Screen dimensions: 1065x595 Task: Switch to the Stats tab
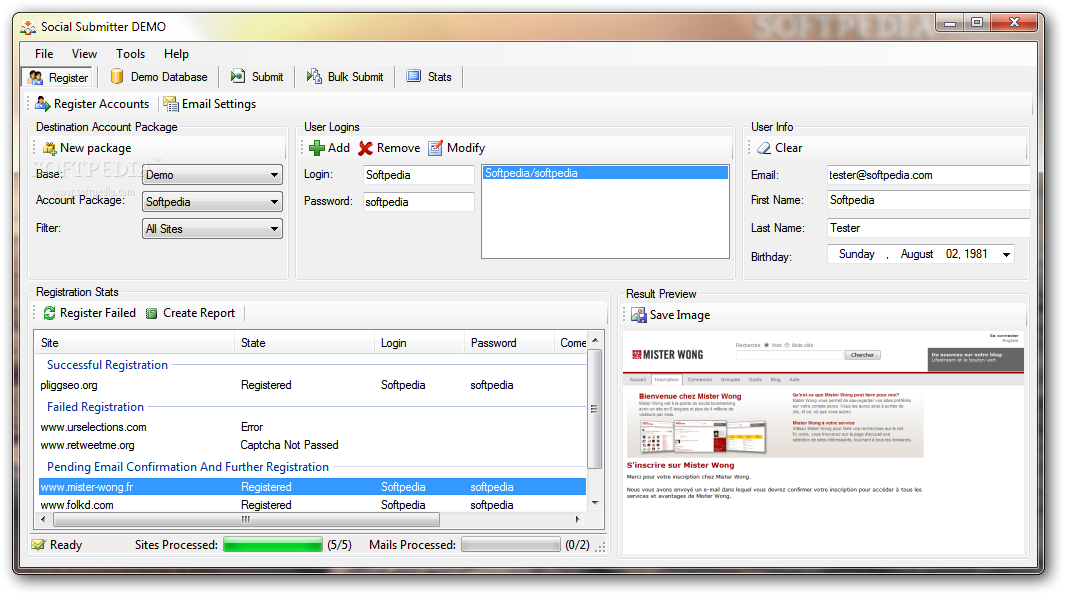[x=429, y=77]
